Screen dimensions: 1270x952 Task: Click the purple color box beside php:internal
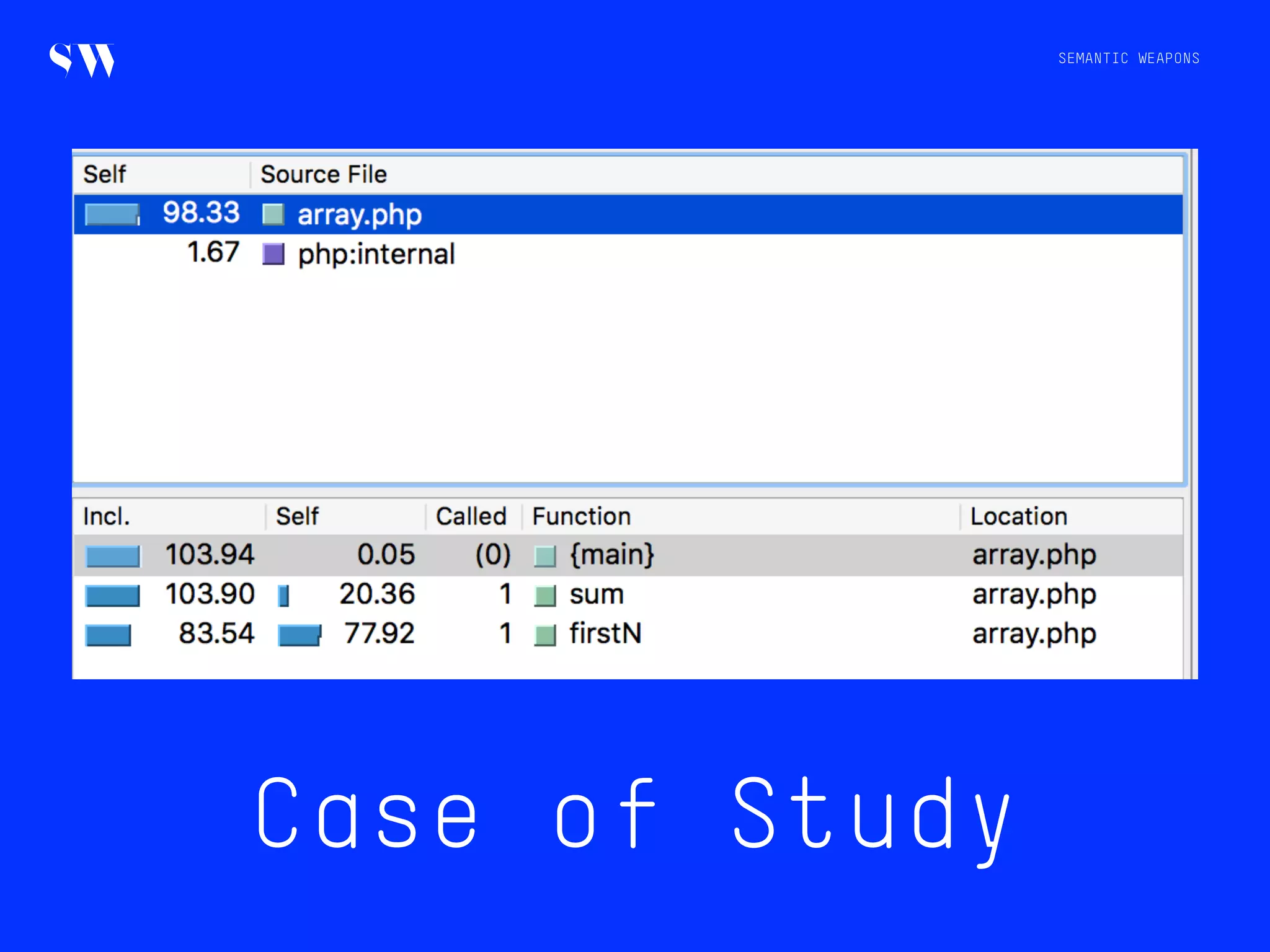(x=273, y=254)
